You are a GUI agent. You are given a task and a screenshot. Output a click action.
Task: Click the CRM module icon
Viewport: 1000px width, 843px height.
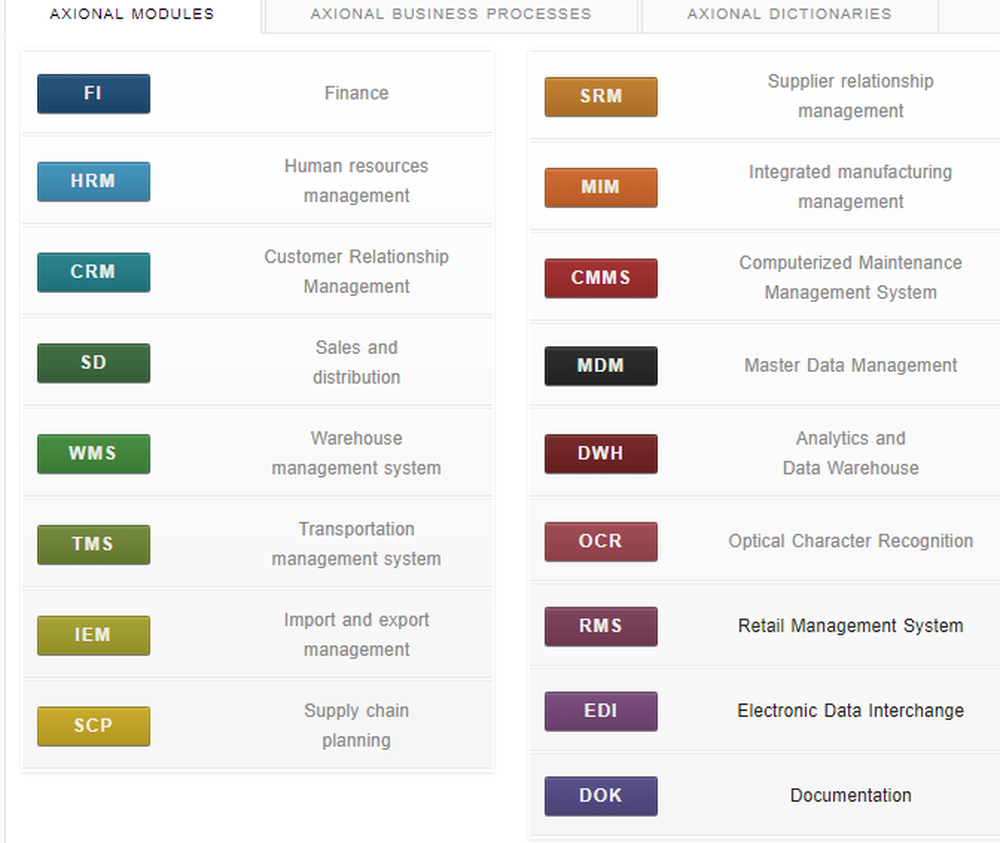93,272
